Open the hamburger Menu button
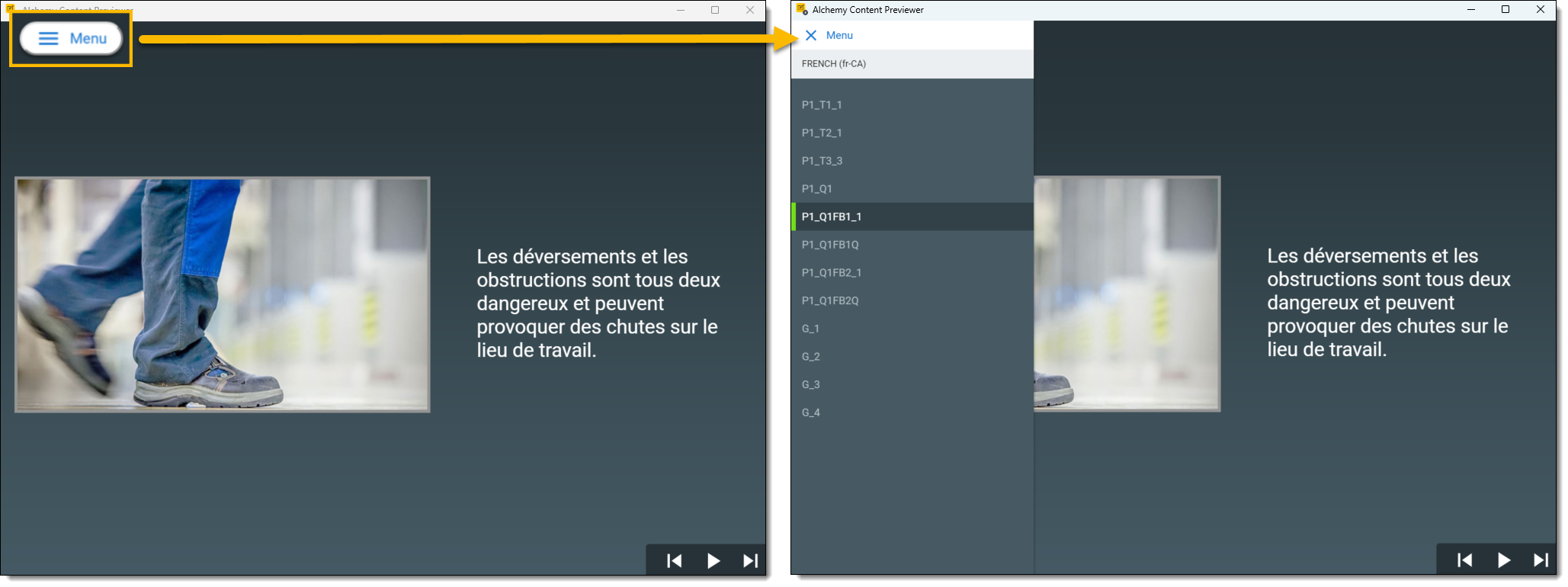 [x=72, y=39]
